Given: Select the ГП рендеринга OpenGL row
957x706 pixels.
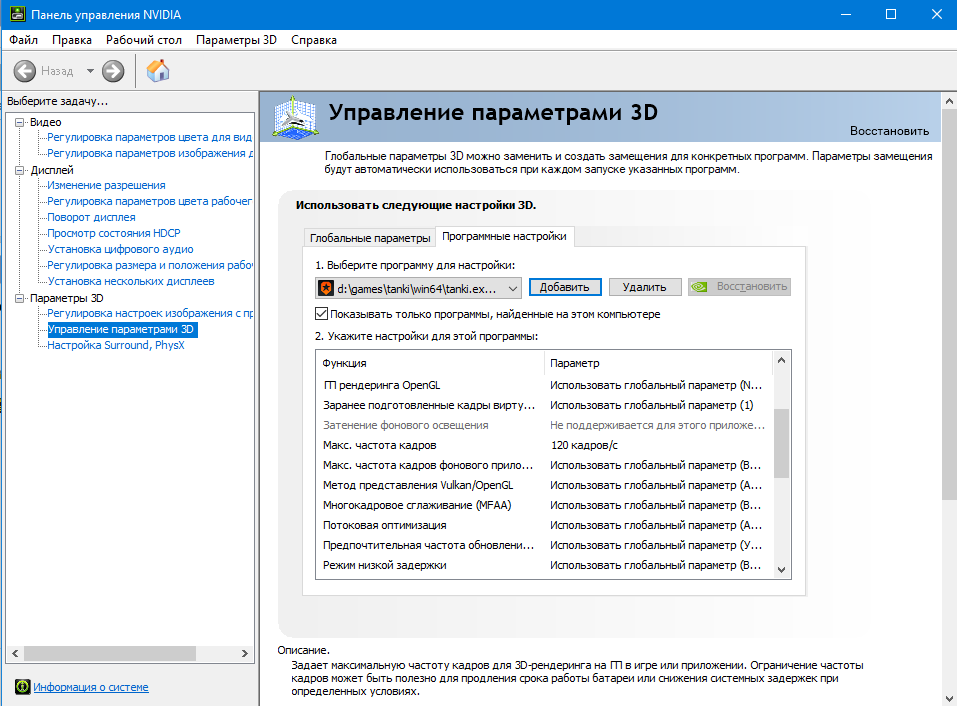Looking at the screenshot, I should (544, 385).
